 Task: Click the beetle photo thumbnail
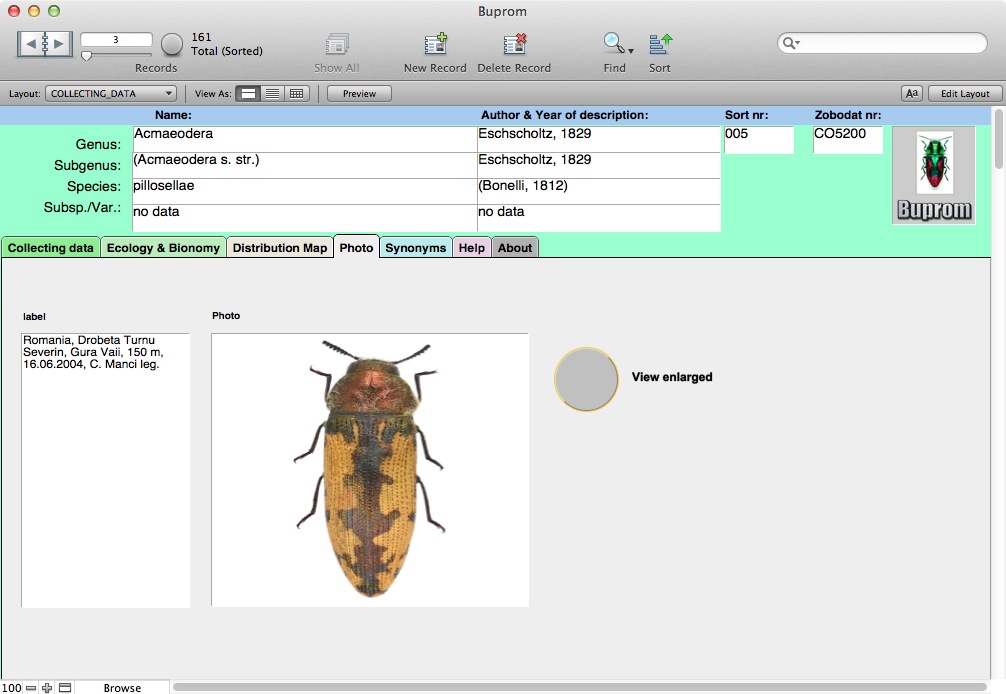[369, 470]
